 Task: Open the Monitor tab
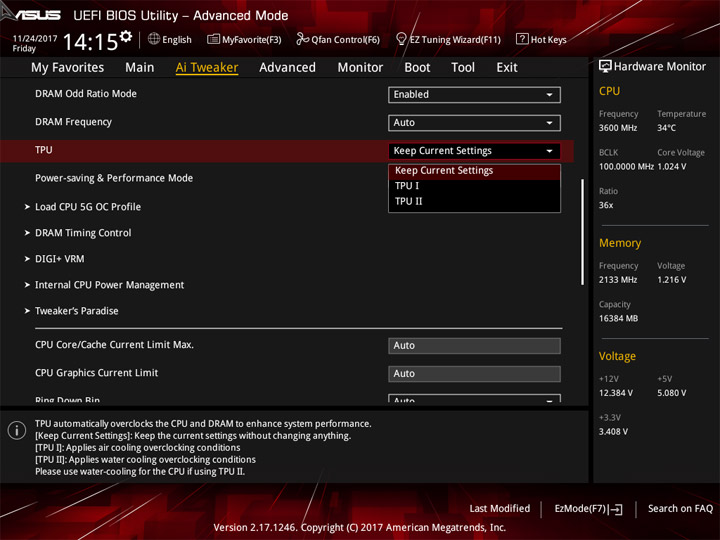pos(360,68)
